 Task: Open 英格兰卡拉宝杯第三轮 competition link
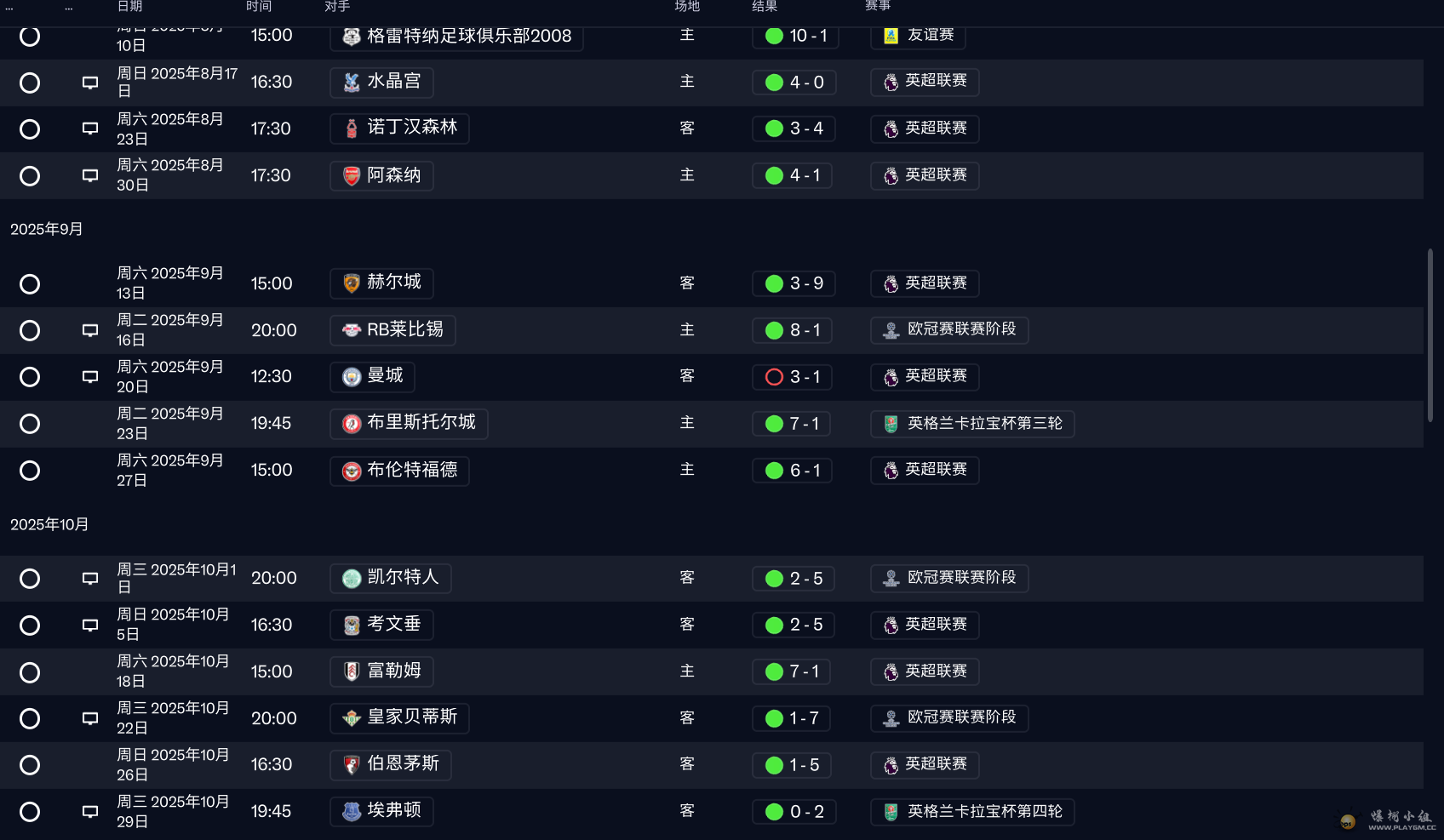pos(972,424)
